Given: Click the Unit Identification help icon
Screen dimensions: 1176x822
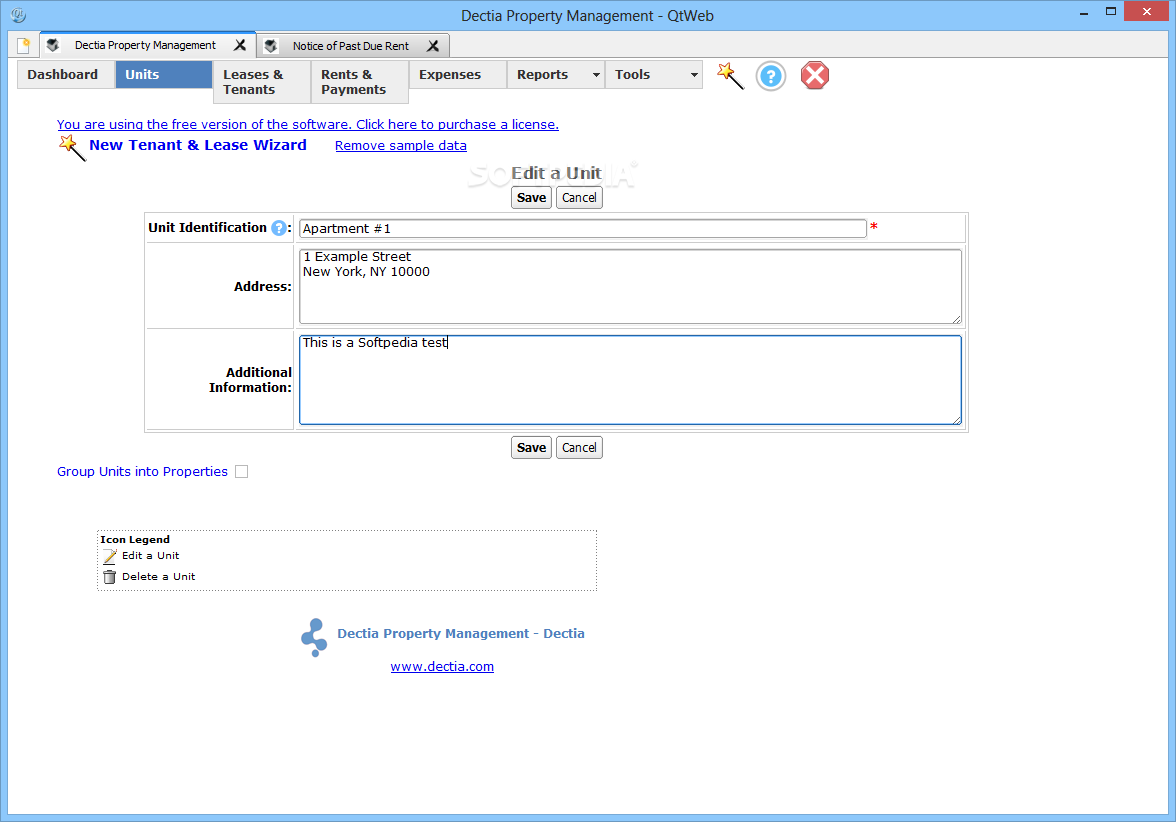Looking at the screenshot, I should (x=278, y=228).
